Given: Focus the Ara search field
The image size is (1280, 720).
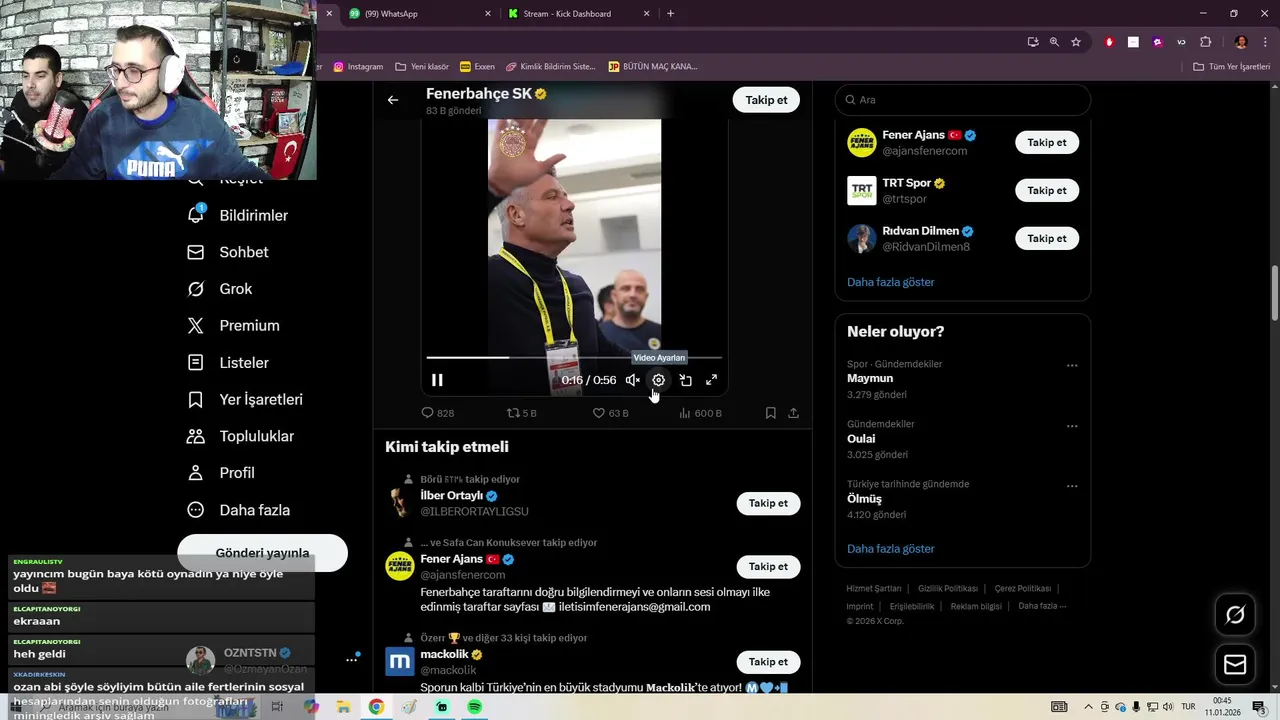Looking at the screenshot, I should (x=962, y=100).
